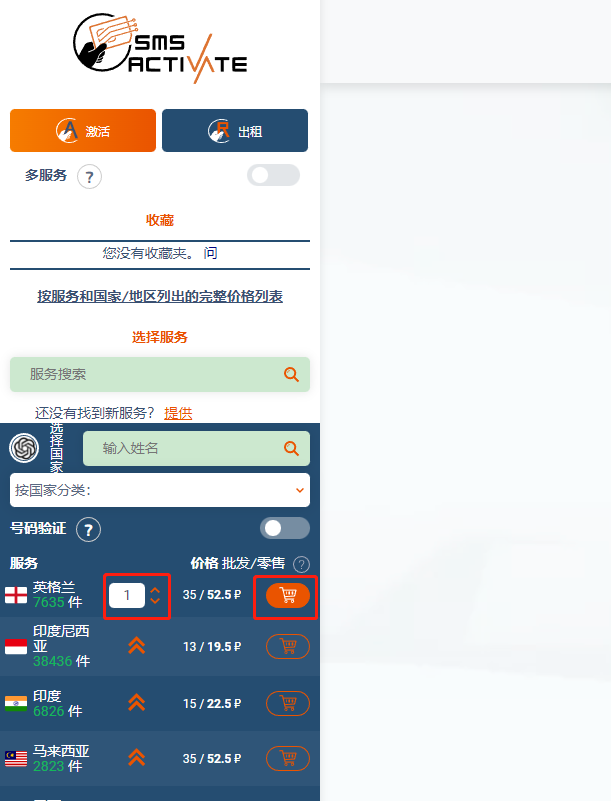Click the India flag icon
This screenshot has width=611, height=801.
(x=16, y=703)
